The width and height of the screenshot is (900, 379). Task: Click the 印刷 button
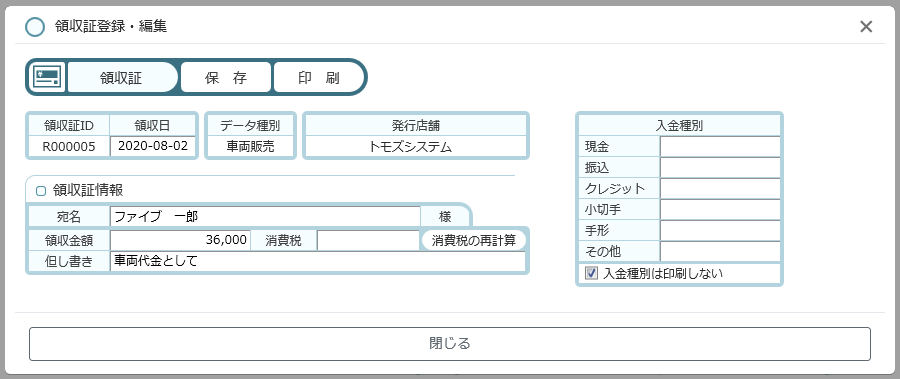[x=318, y=77]
